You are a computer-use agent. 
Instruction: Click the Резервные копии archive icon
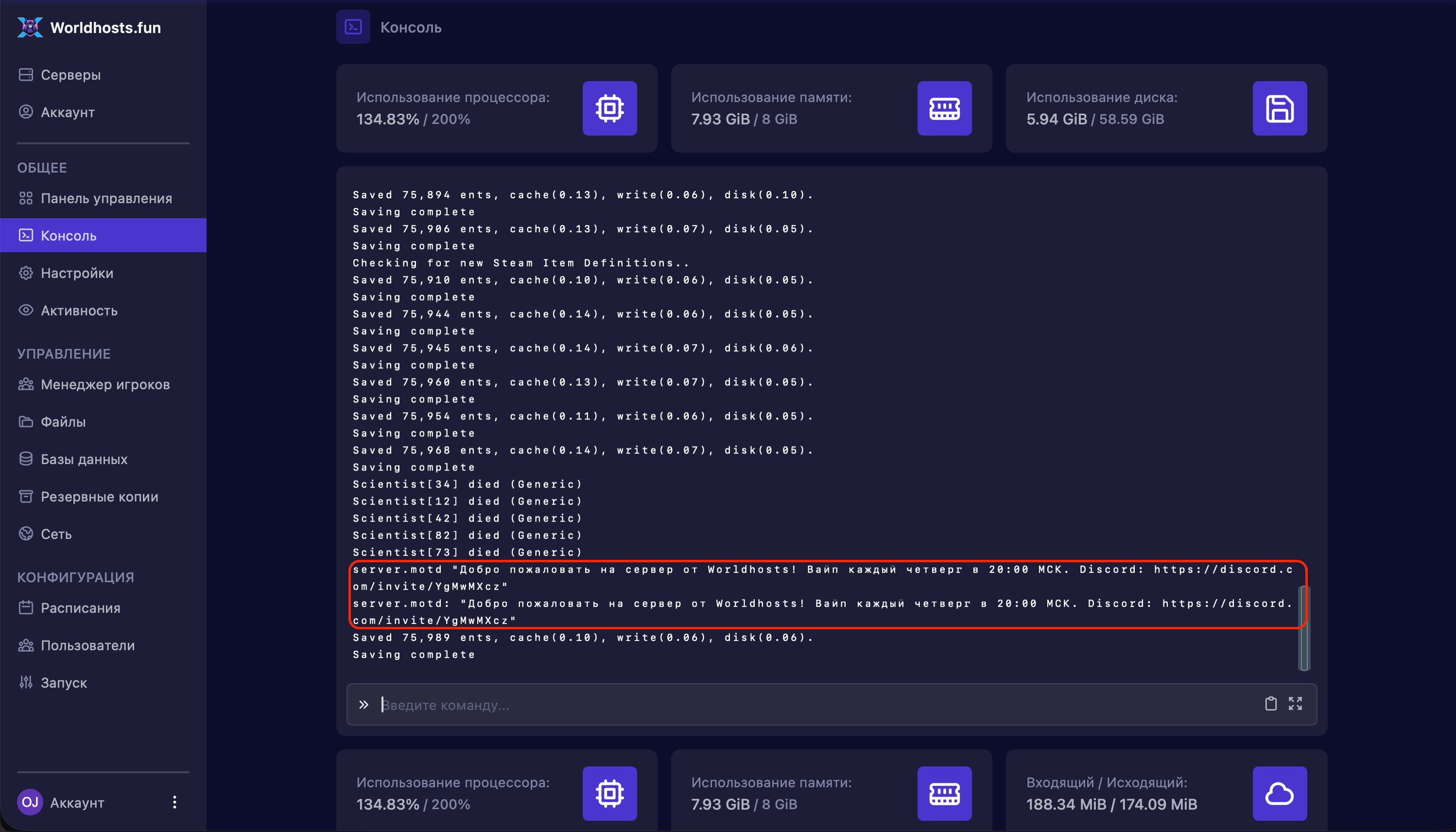click(x=26, y=496)
